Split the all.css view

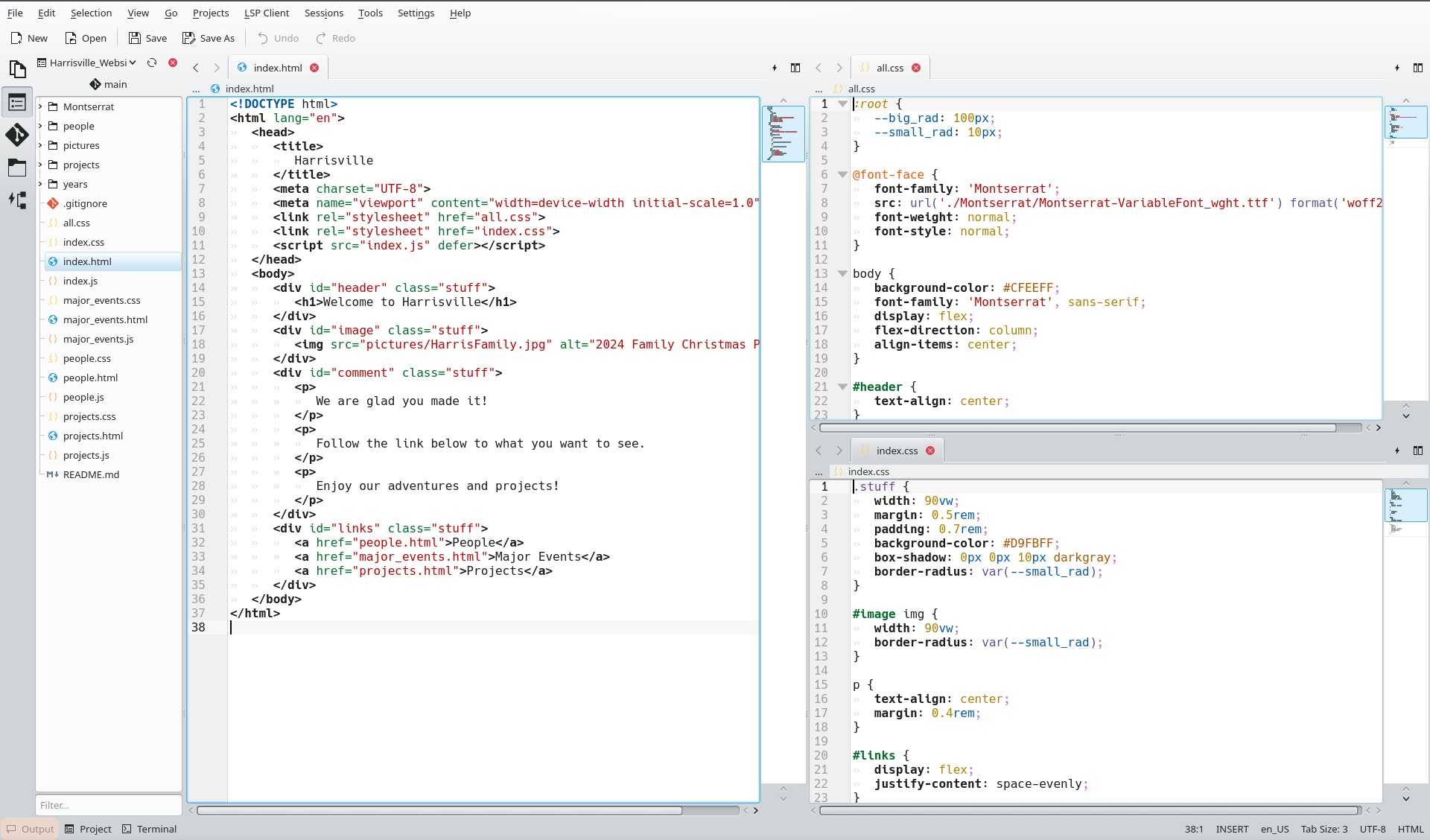coord(1418,68)
